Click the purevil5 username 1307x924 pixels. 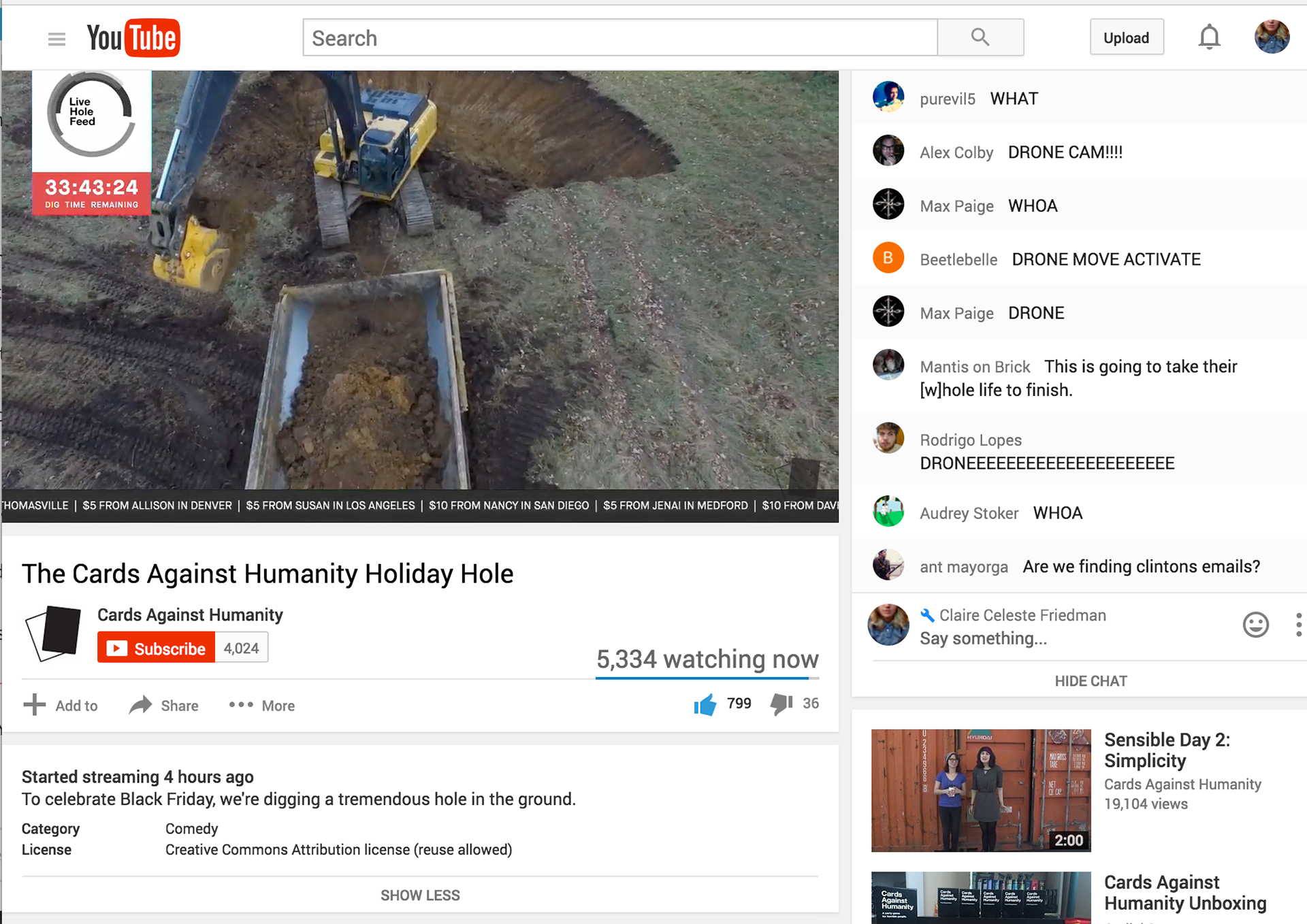click(948, 99)
